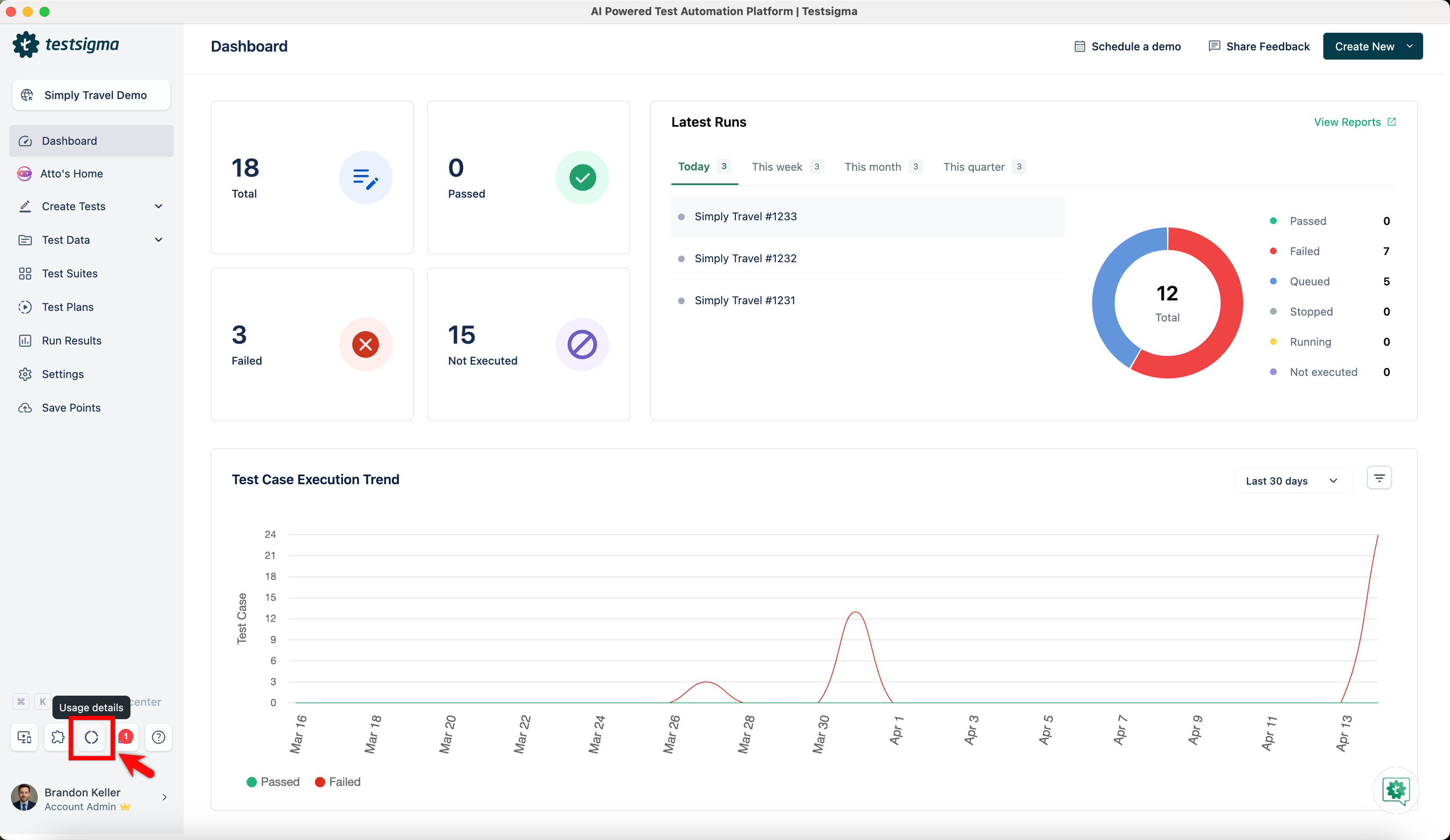Viewport: 1450px width, 840px height.
Task: Toggle the Passed series in chart legend
Action: tap(273, 781)
